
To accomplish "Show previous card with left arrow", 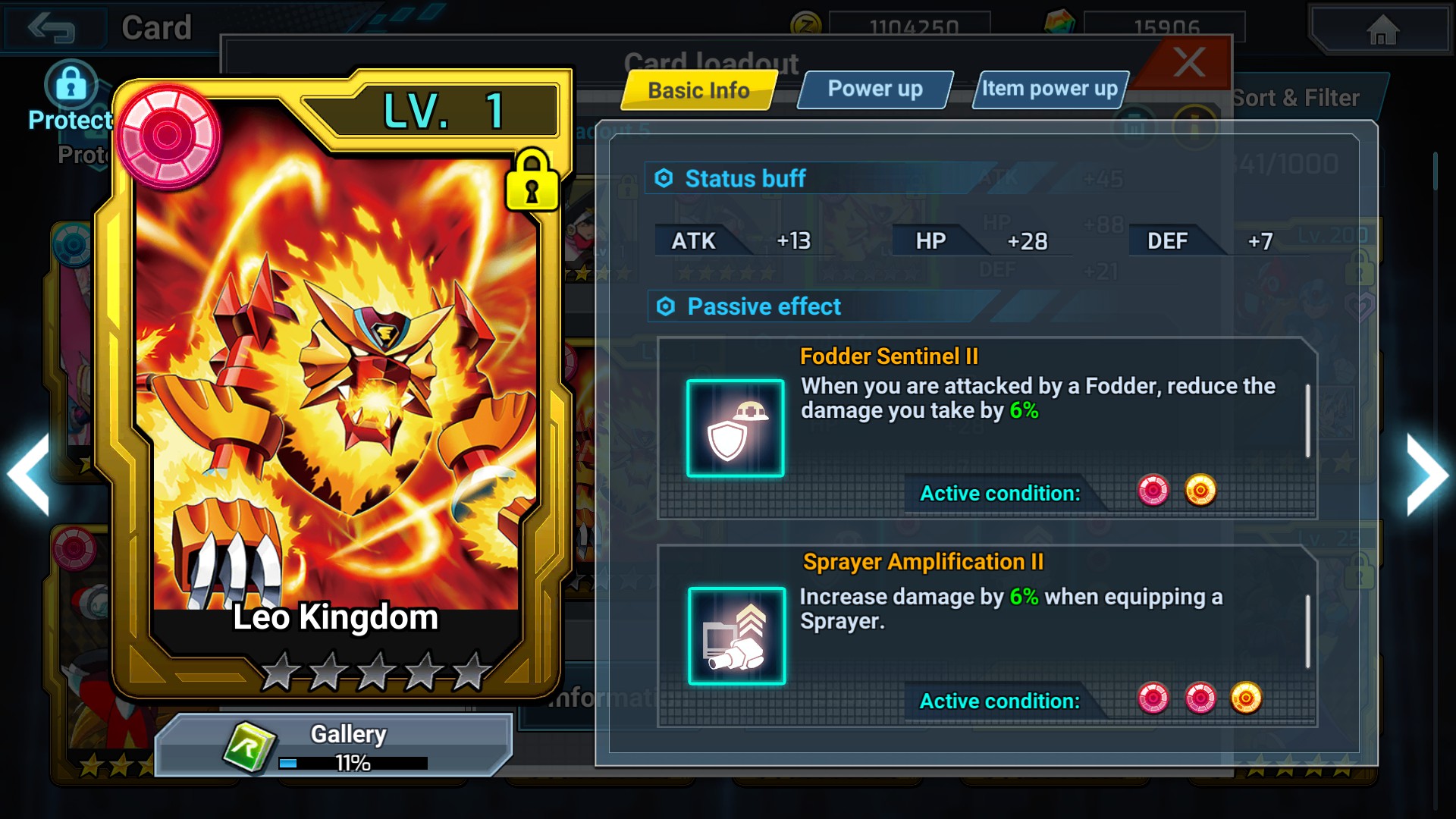I will point(29,476).
